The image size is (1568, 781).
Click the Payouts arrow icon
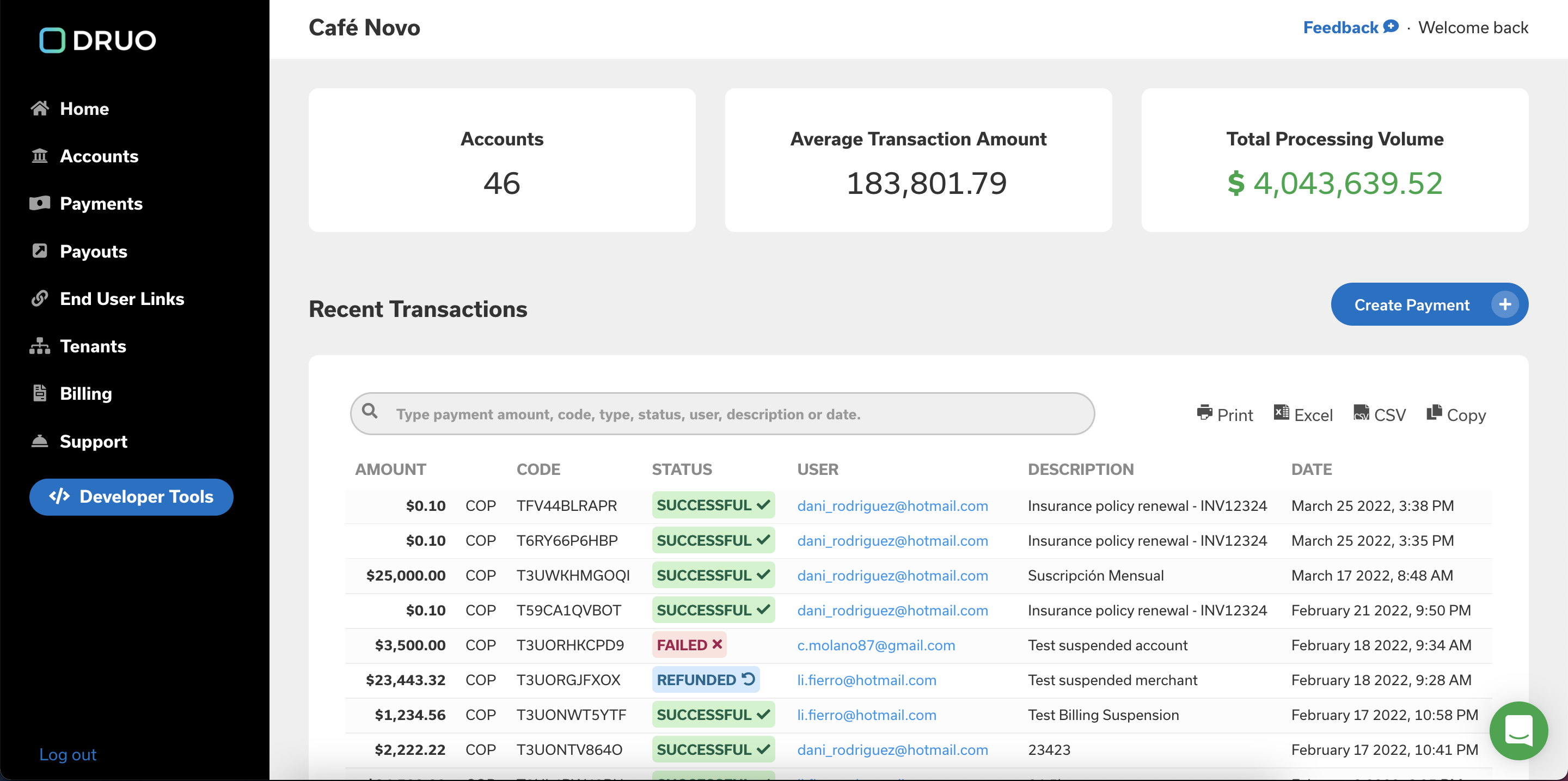40,251
